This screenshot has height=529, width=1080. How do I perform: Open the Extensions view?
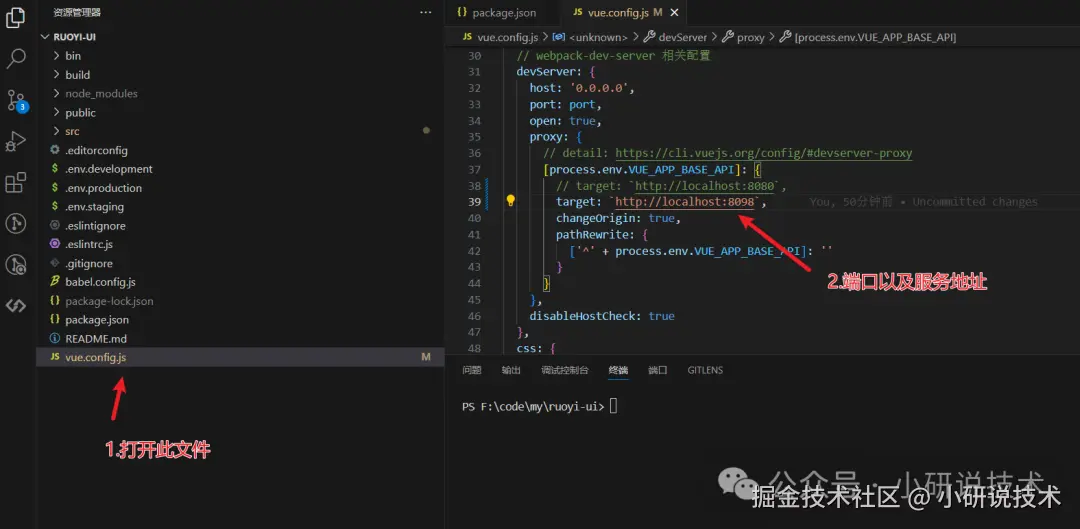pos(16,183)
